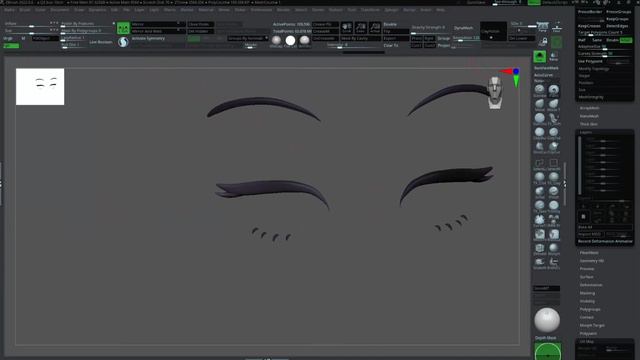Disable the green Adapt option
This screenshot has height=360, width=640.
pyautogui.click(x=626, y=40)
